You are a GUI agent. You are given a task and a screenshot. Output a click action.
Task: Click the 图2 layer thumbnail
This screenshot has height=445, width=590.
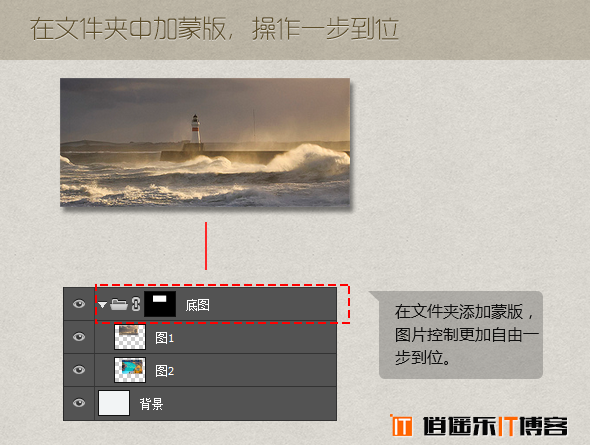tap(130, 370)
